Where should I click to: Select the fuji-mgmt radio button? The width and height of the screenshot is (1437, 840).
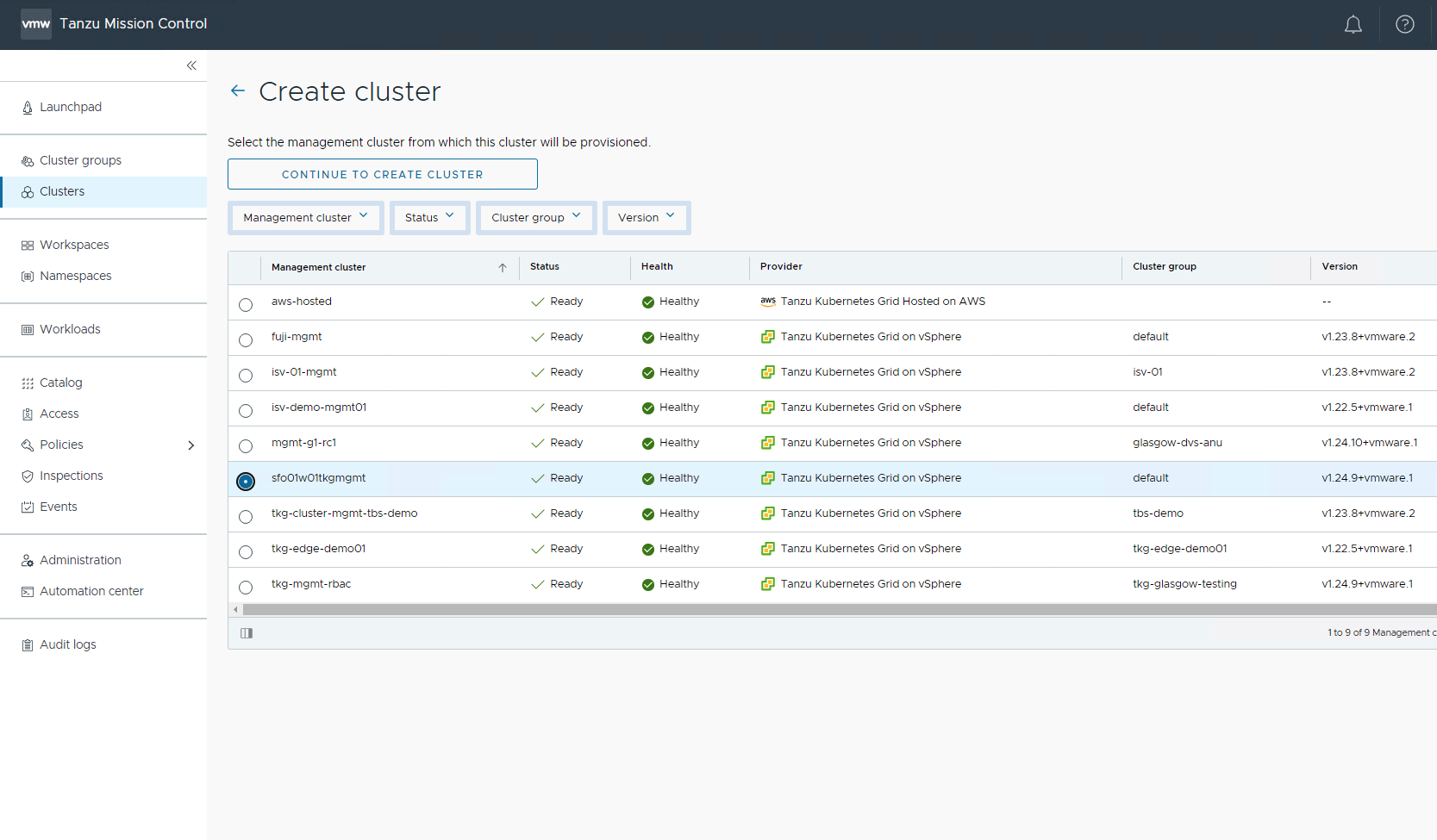(x=246, y=340)
